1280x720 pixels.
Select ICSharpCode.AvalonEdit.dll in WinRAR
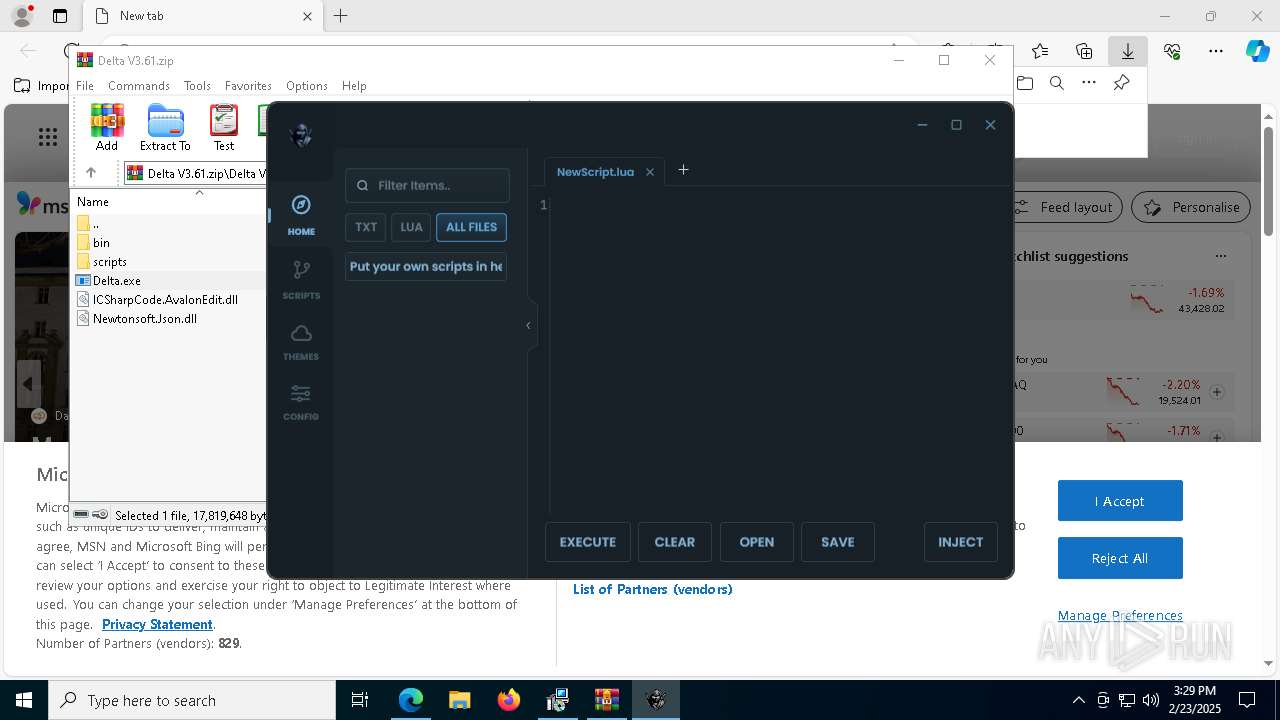[x=165, y=300]
